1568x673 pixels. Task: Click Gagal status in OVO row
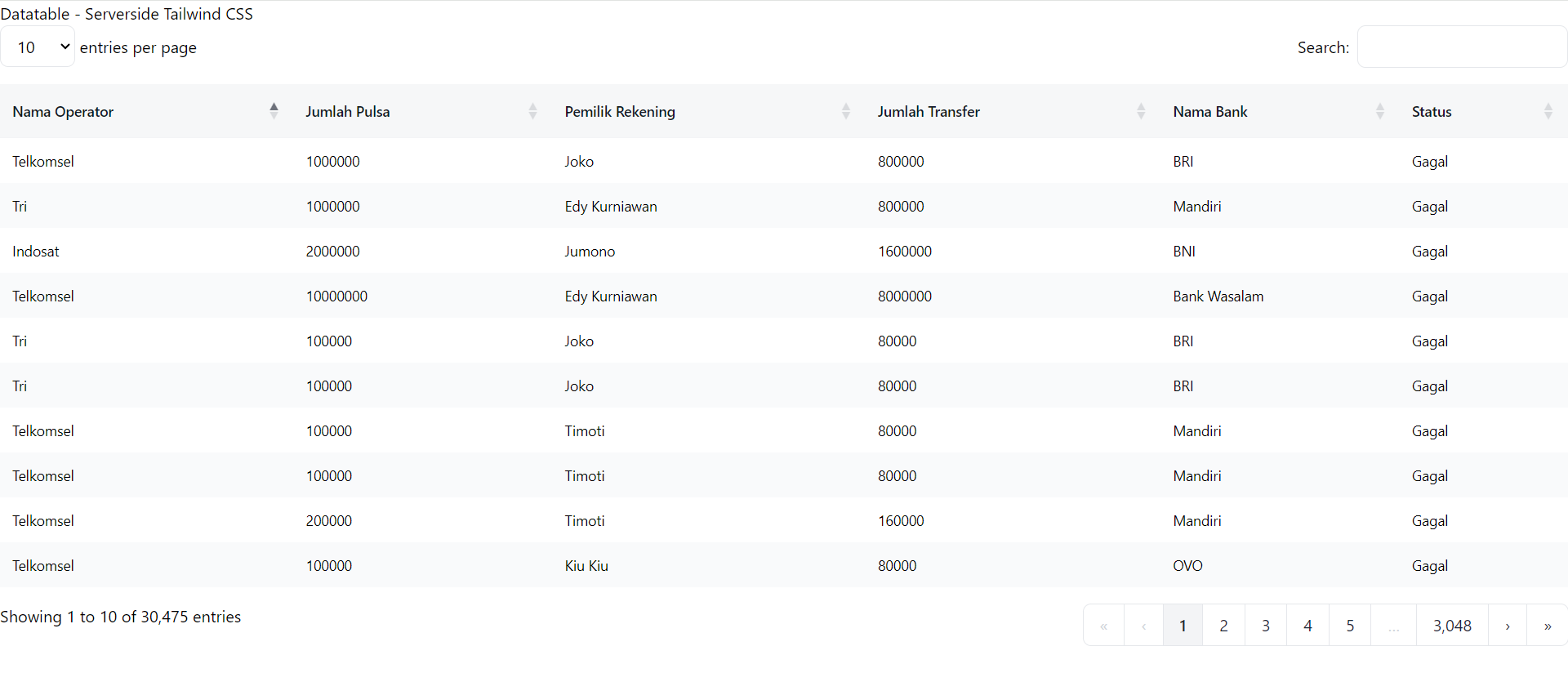1430,566
